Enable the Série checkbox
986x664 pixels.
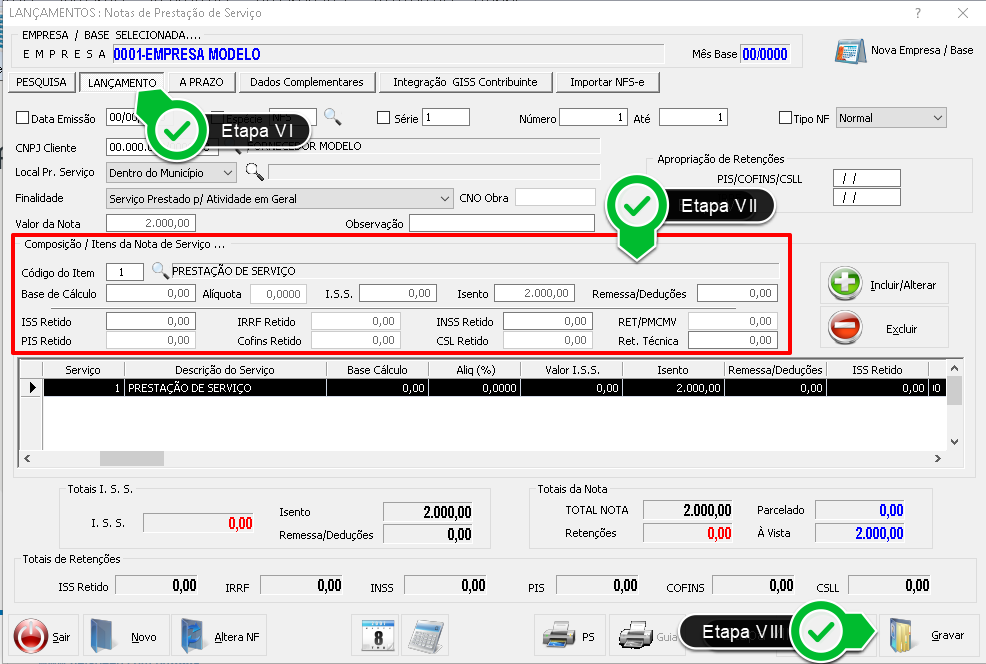click(x=383, y=118)
